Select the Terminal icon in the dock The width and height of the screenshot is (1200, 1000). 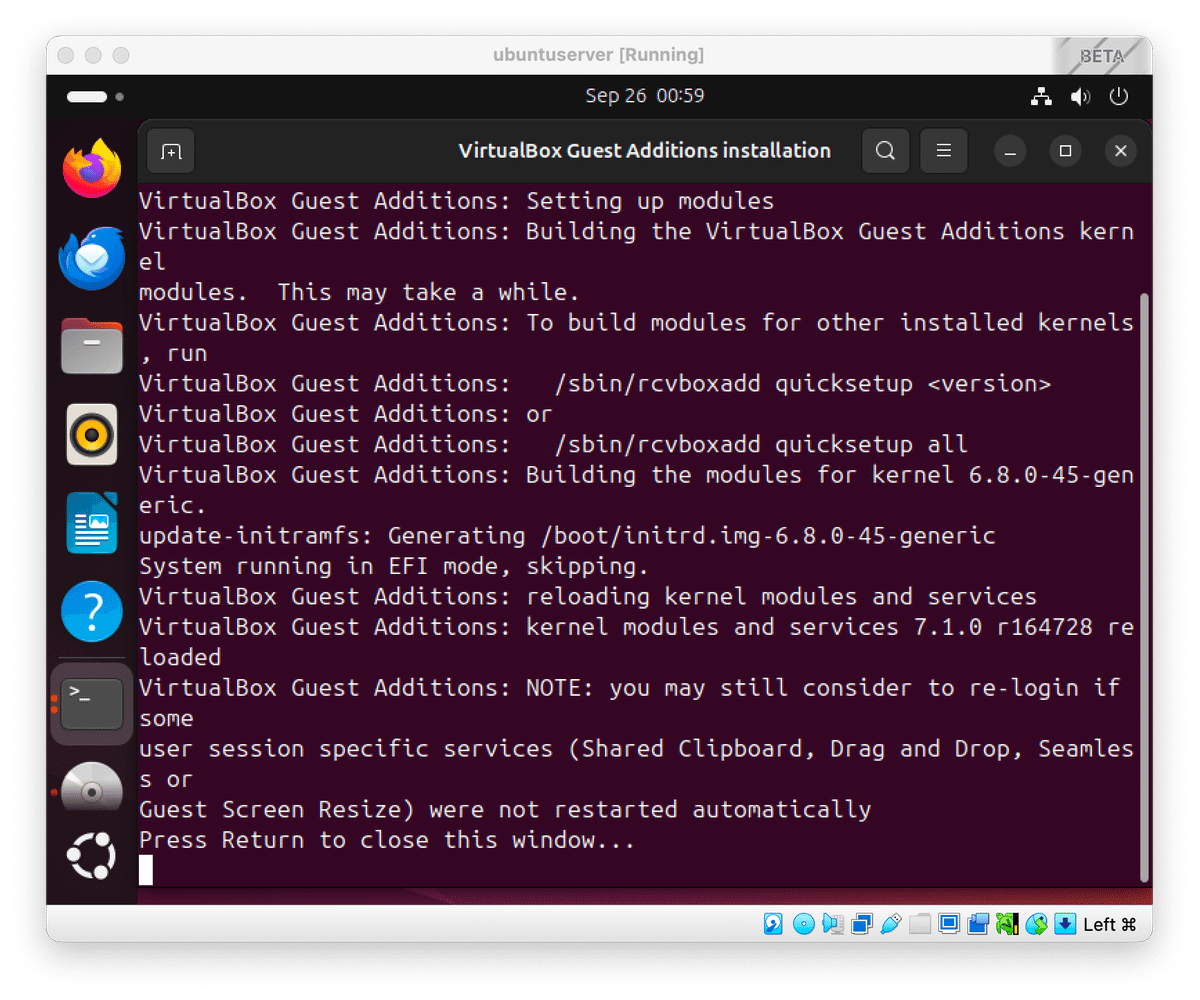pos(92,703)
